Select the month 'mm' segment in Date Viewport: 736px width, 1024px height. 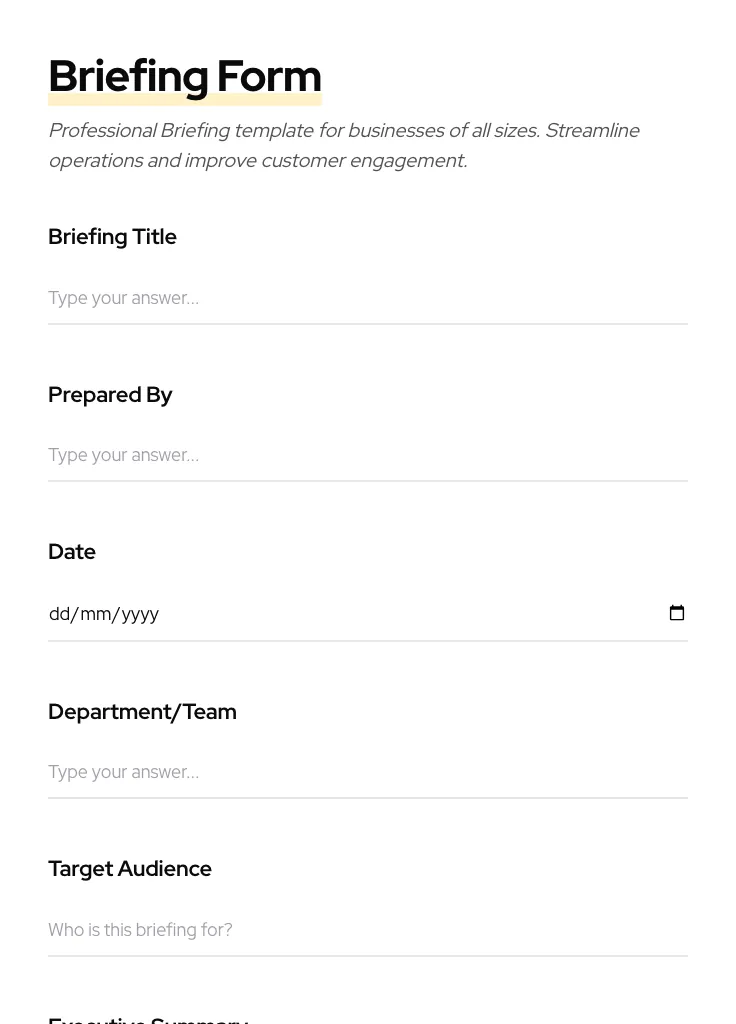pyautogui.click(x=96, y=614)
